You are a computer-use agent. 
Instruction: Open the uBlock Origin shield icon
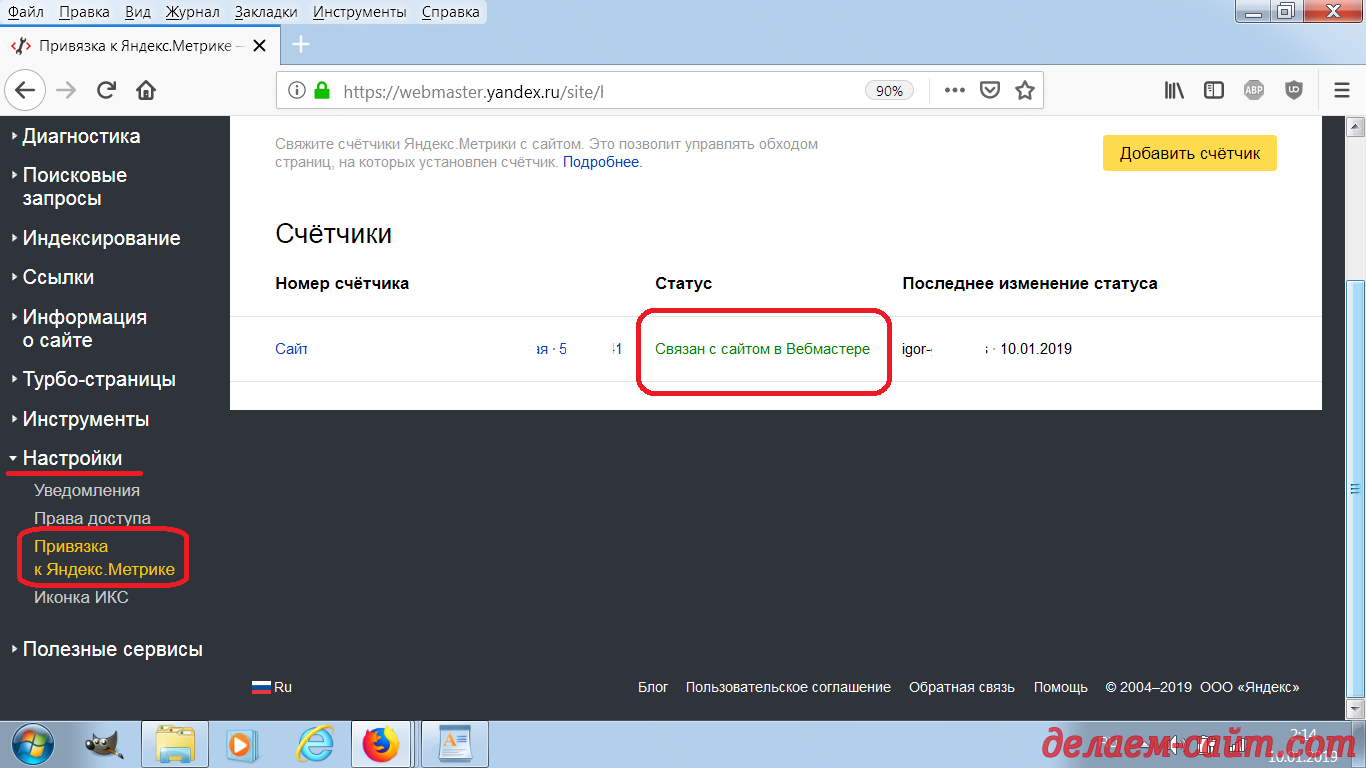tap(1294, 90)
